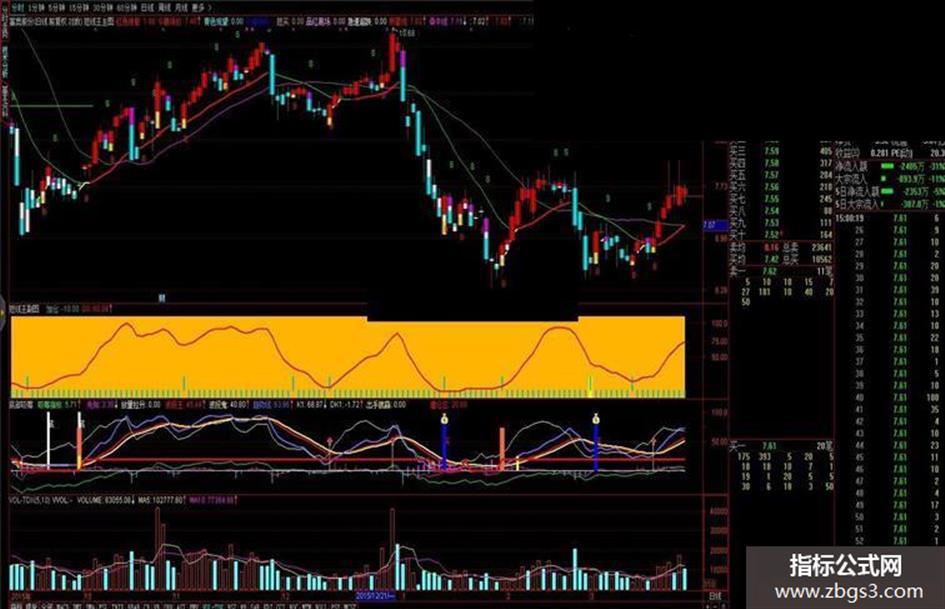Click the 青色观望 0.00 indicator label
The height and width of the screenshot is (609, 945).
[x=223, y=21]
